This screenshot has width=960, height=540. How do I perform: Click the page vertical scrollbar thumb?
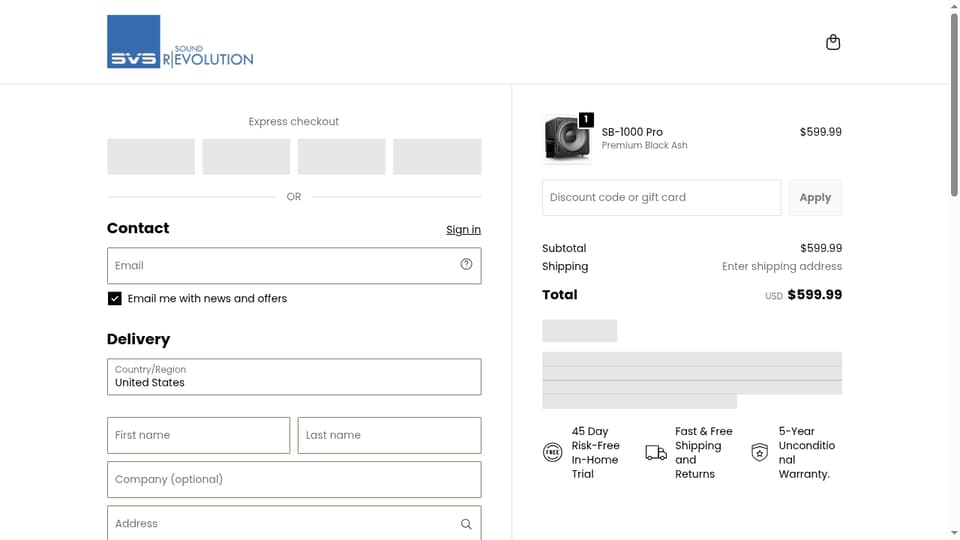point(954,104)
